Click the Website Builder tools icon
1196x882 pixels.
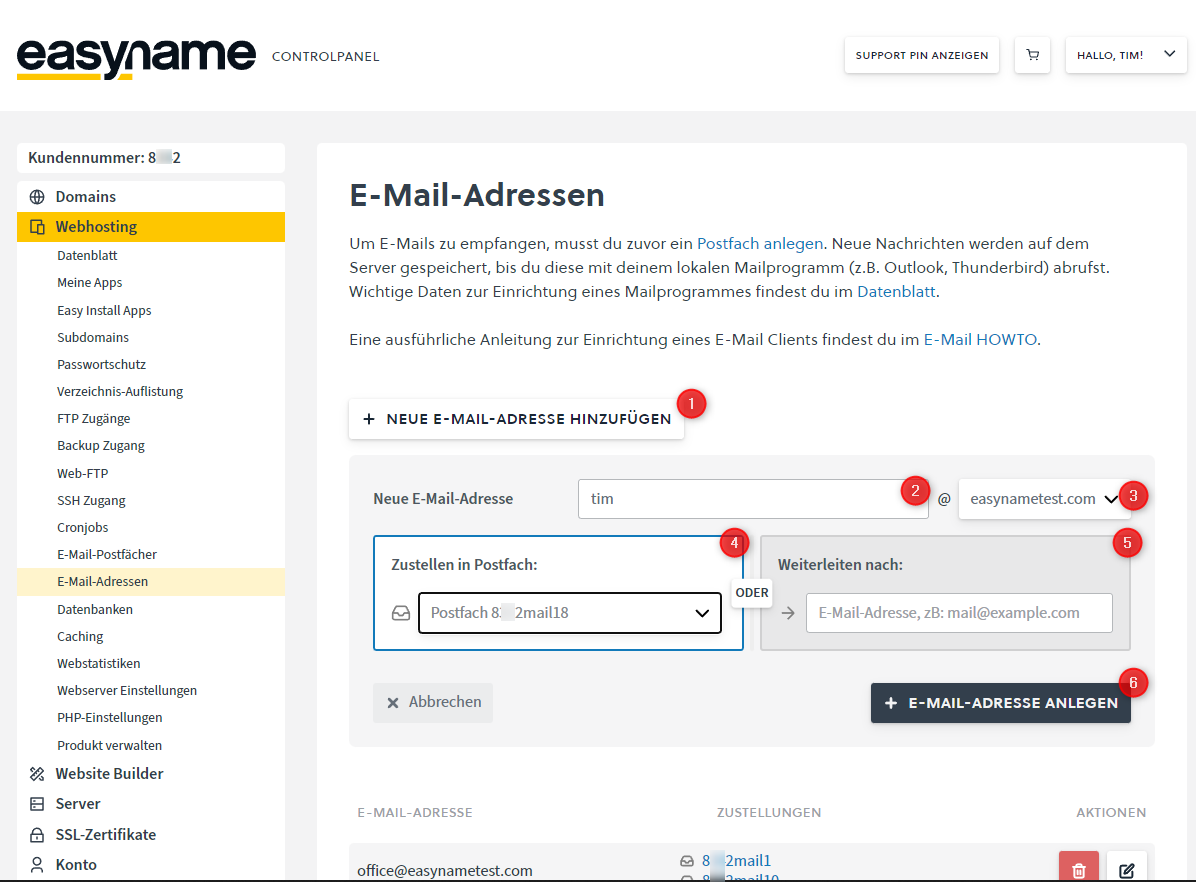(37, 774)
